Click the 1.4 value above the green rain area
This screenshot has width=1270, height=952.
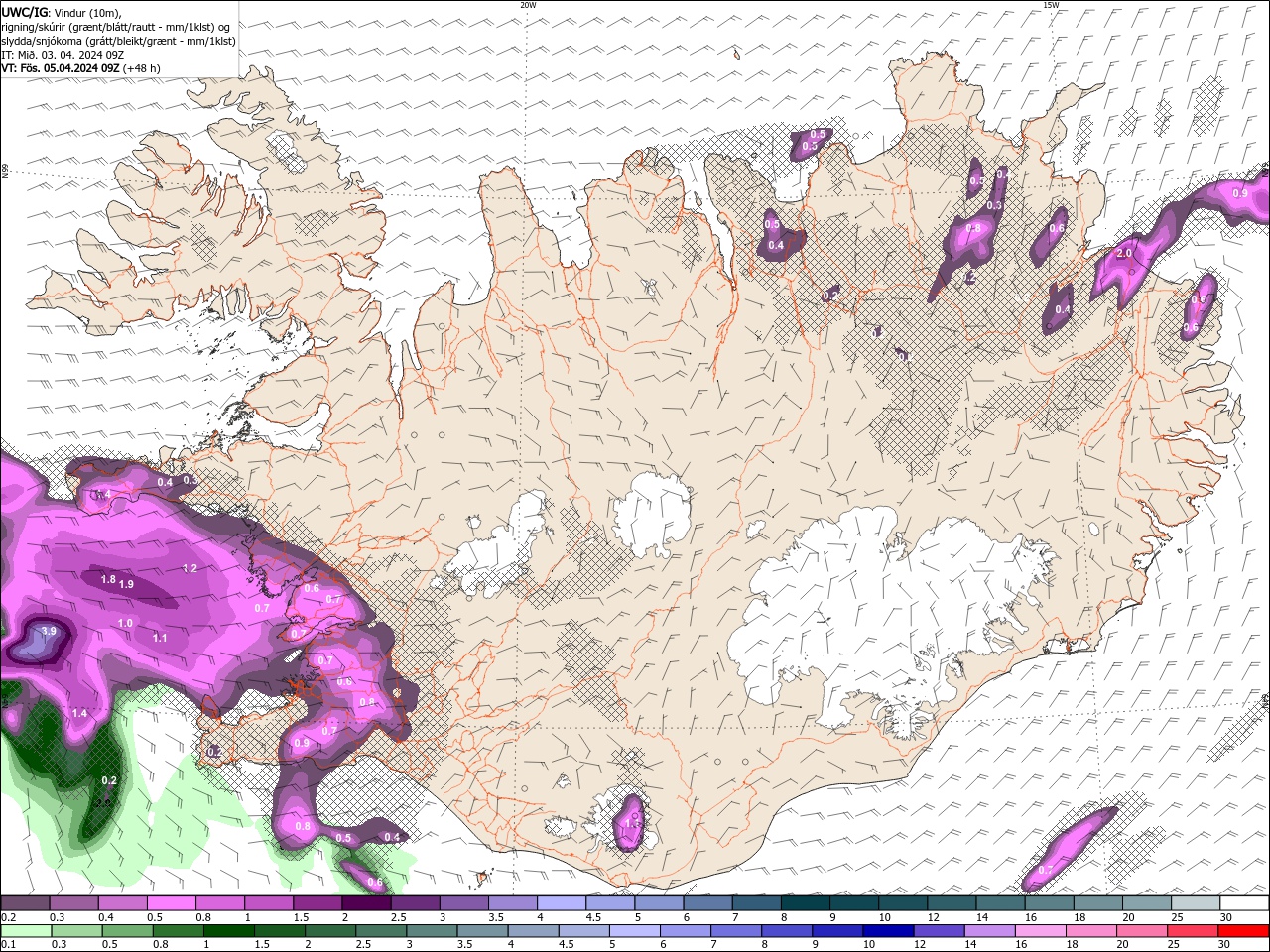(x=79, y=713)
